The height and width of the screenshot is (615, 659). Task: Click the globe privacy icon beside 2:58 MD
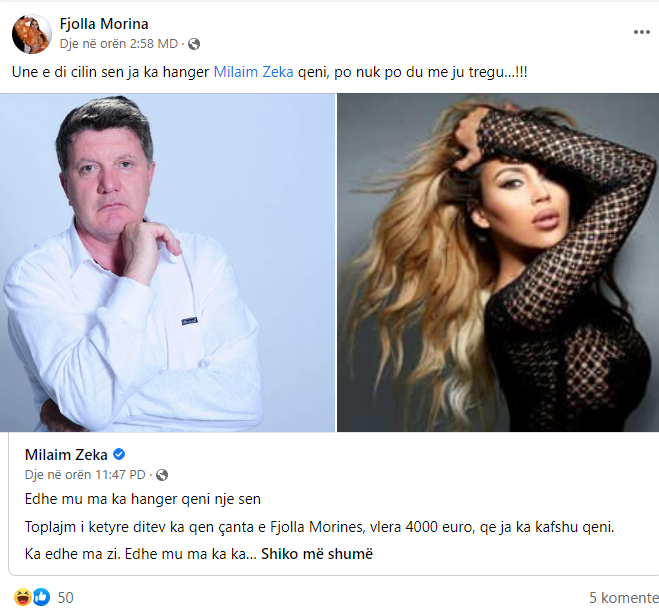pyautogui.click(x=194, y=44)
